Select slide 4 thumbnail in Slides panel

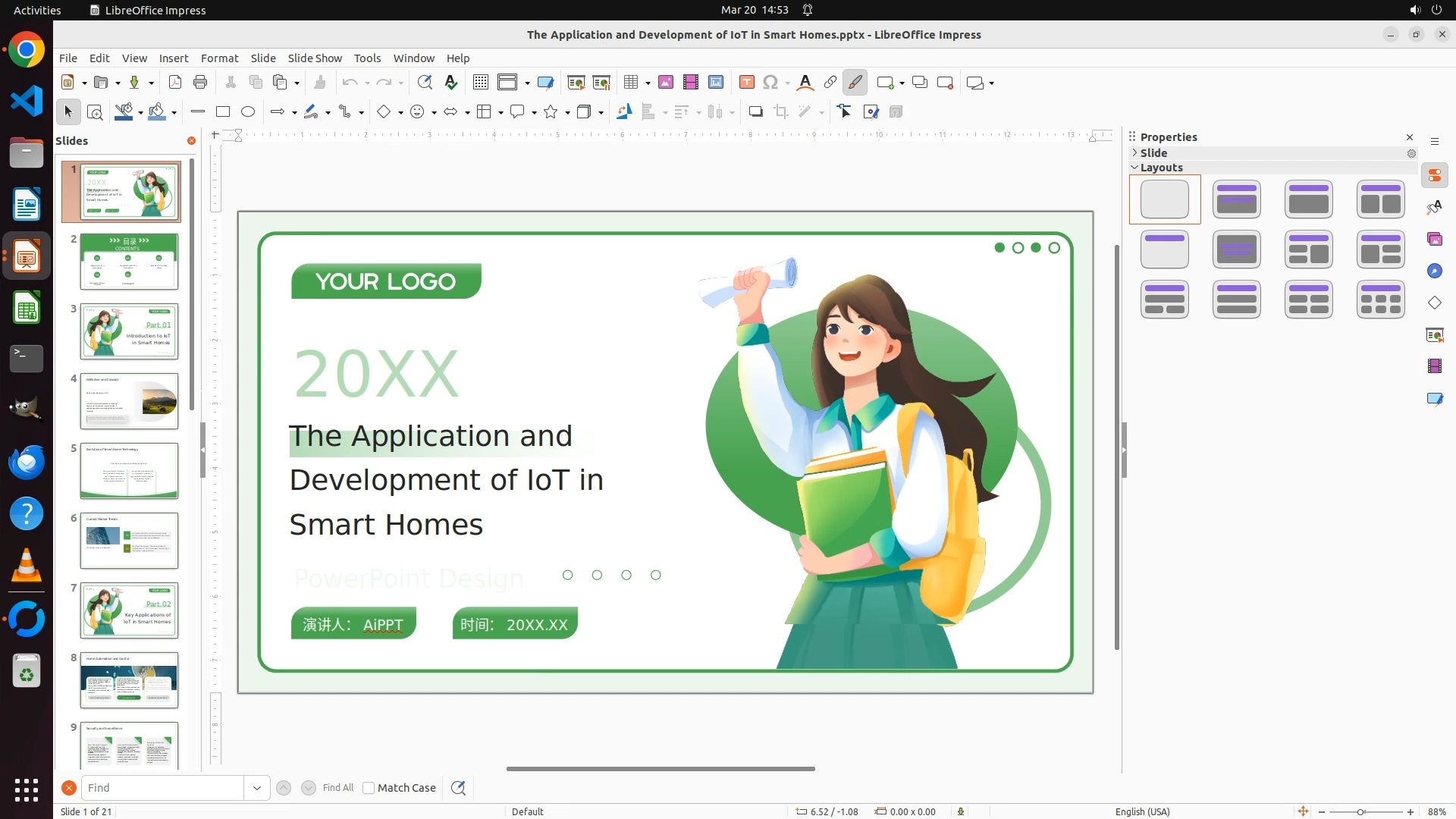click(129, 401)
